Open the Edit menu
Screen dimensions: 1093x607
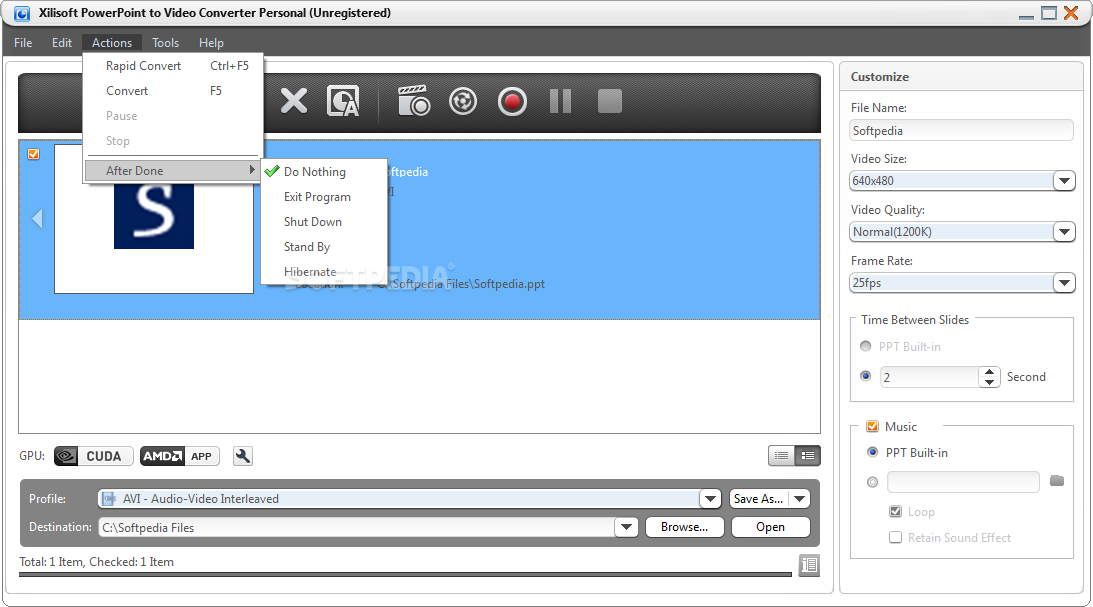pyautogui.click(x=61, y=43)
